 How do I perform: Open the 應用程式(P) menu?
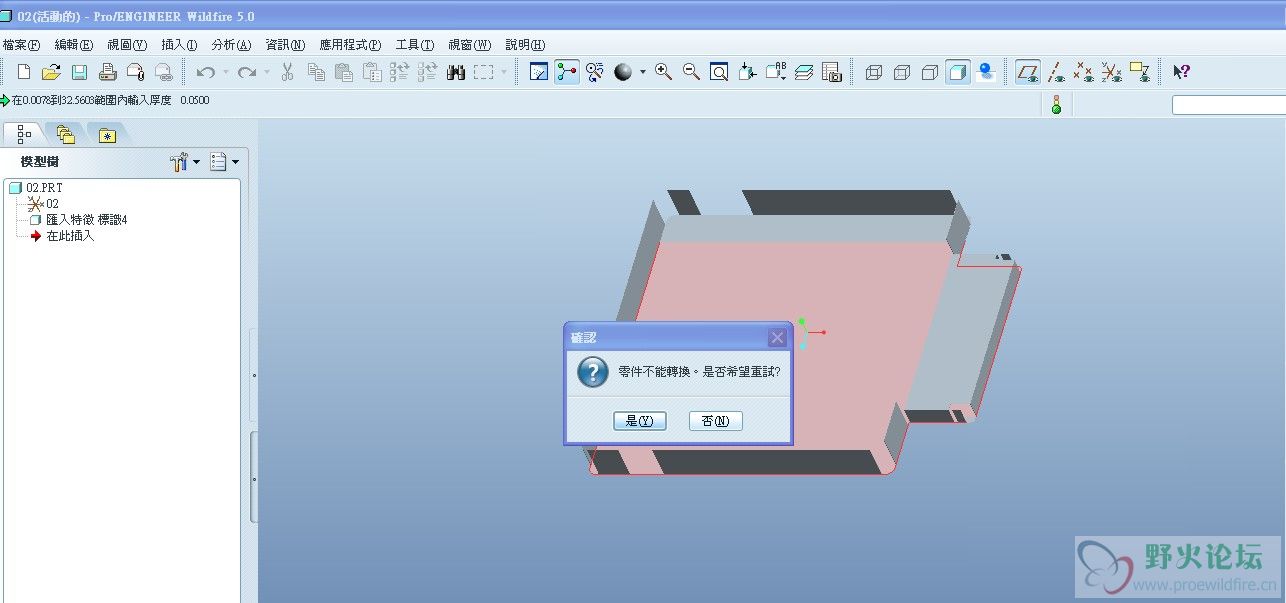(350, 45)
